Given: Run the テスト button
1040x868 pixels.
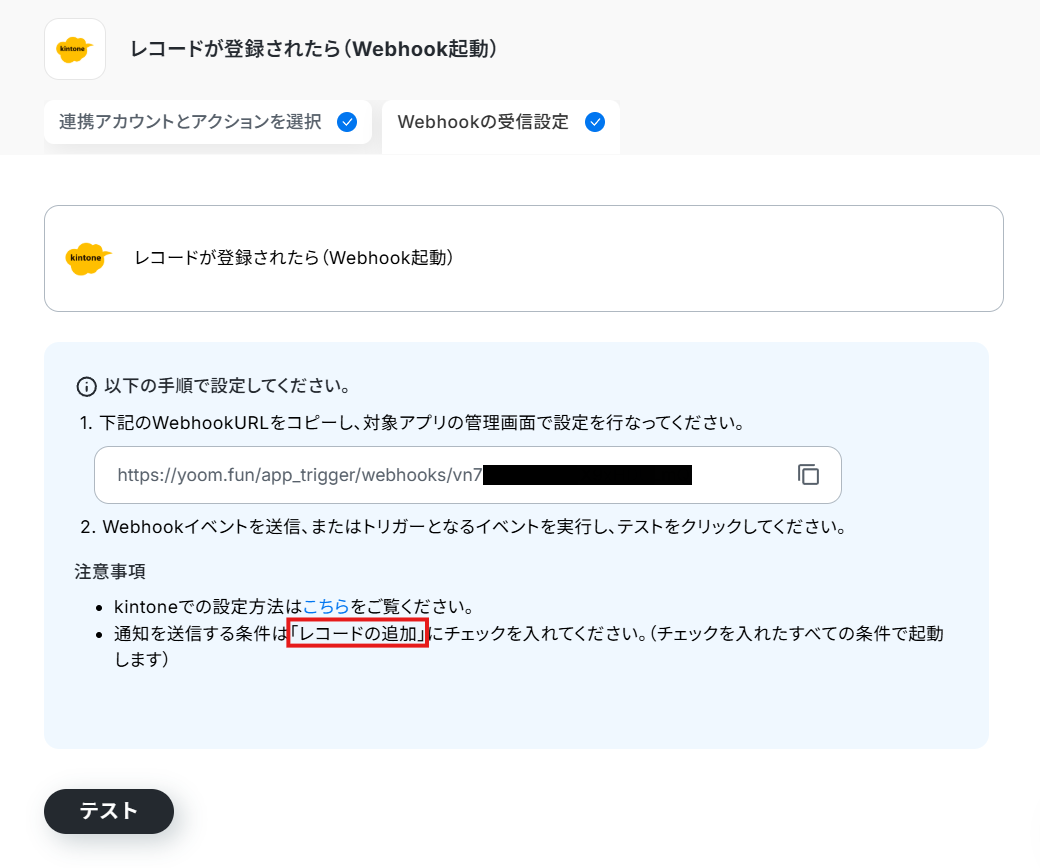Looking at the screenshot, I should [x=109, y=811].
